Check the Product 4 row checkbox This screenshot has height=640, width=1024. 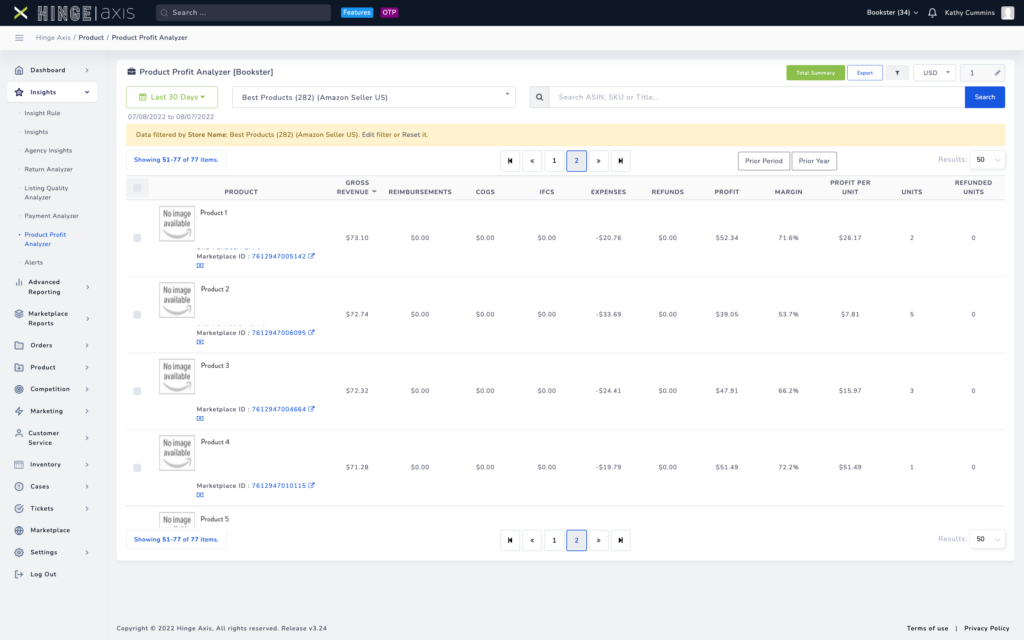[x=137, y=467]
